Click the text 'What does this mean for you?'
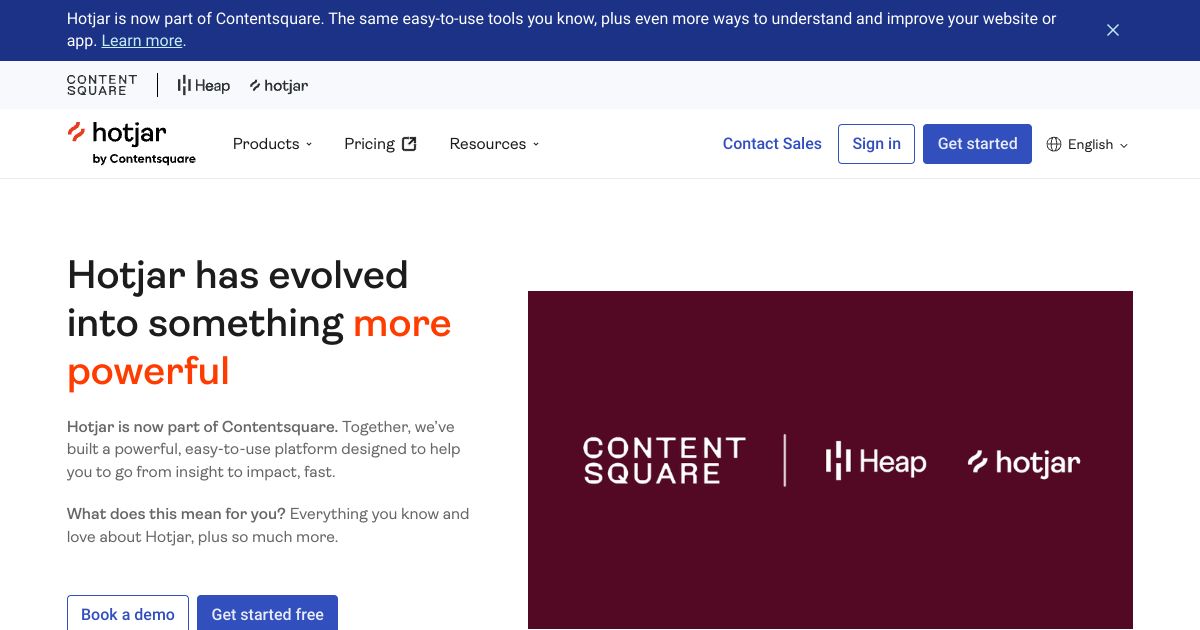The height and width of the screenshot is (630, 1200). pyautogui.click(x=176, y=514)
